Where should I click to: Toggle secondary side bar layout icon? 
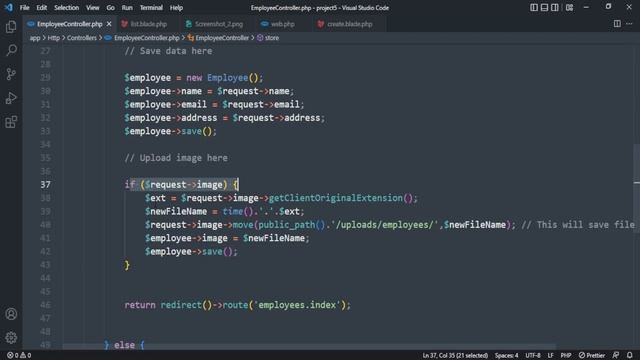(x=555, y=7)
